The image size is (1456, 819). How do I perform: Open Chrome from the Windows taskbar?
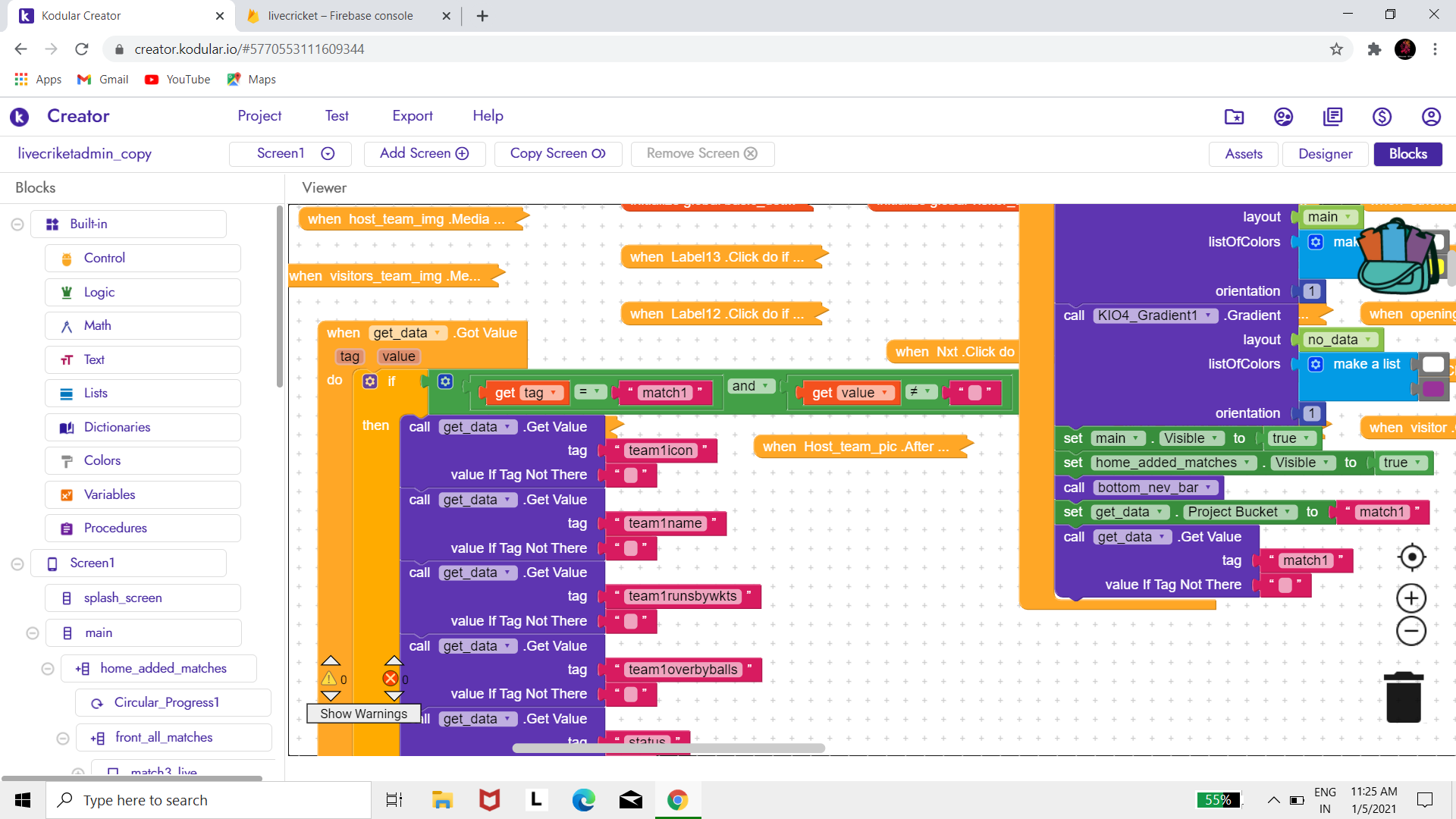point(677,800)
